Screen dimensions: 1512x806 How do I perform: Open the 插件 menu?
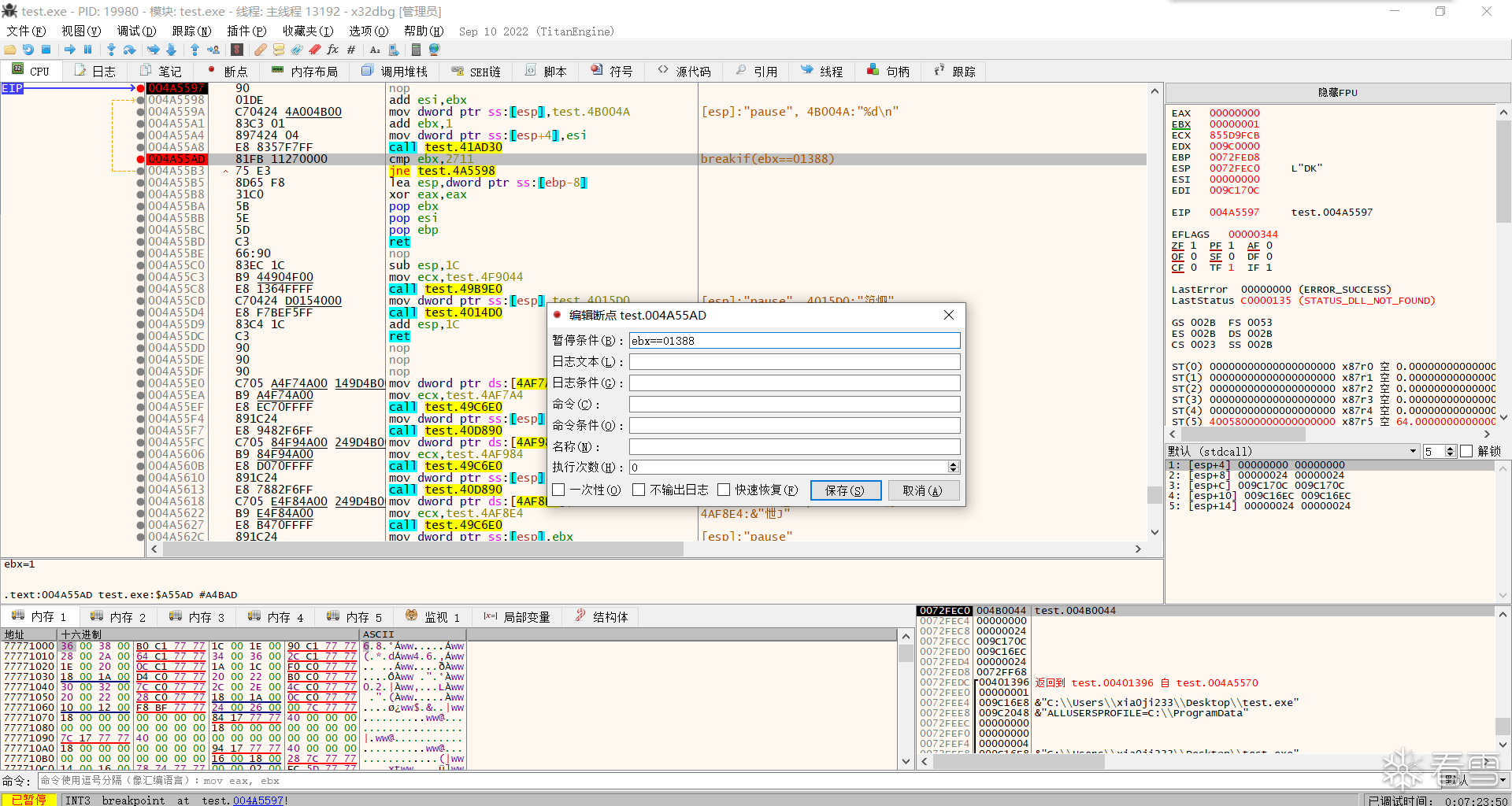click(246, 31)
